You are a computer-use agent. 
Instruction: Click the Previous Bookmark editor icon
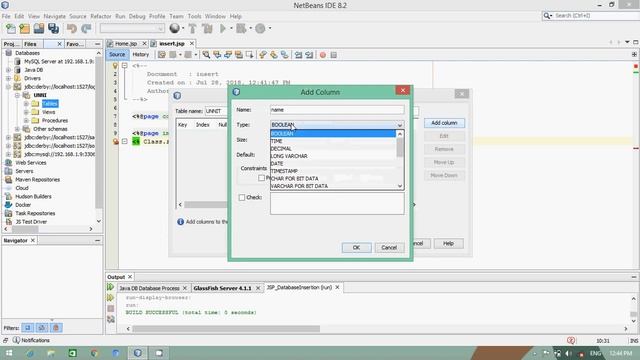(263, 55)
